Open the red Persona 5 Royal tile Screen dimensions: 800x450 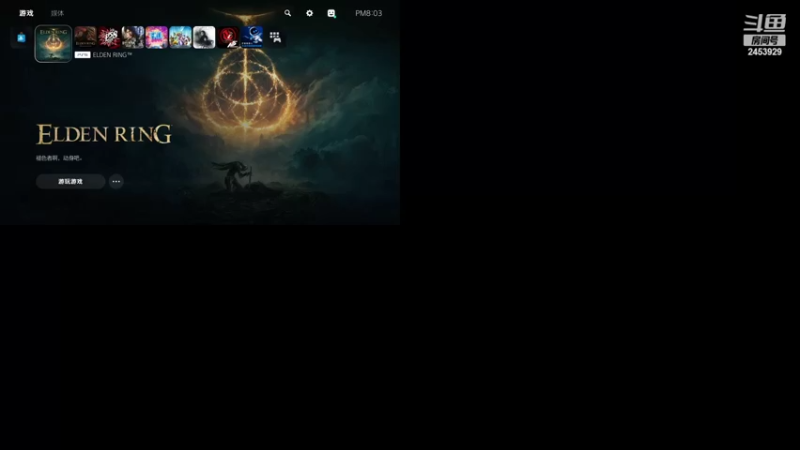click(228, 37)
